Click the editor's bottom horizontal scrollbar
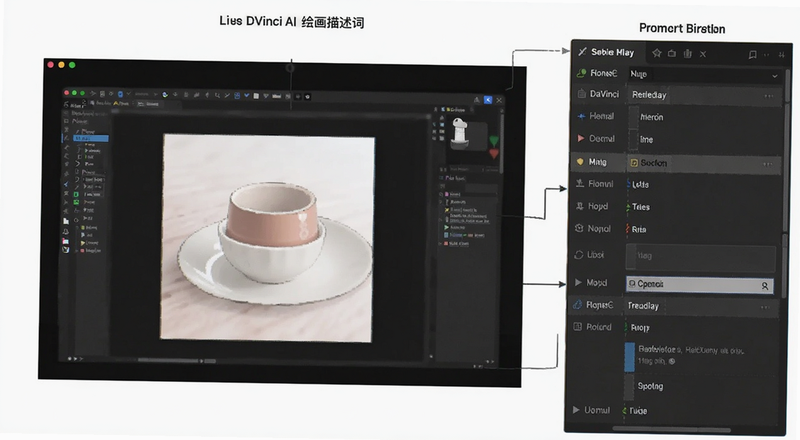This screenshot has width=800, height=440. coord(177,360)
